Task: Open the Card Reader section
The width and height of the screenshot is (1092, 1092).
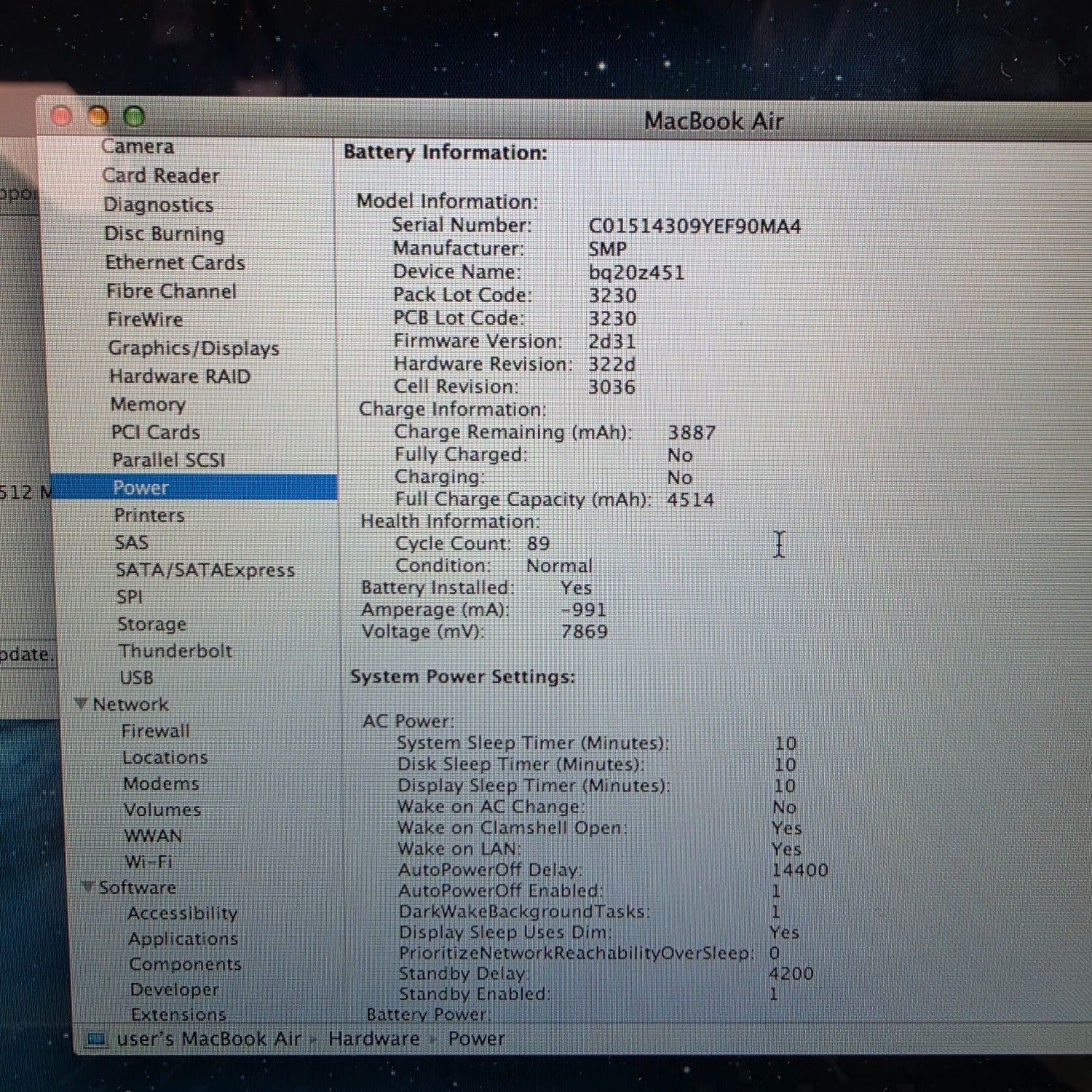Action: (161, 175)
